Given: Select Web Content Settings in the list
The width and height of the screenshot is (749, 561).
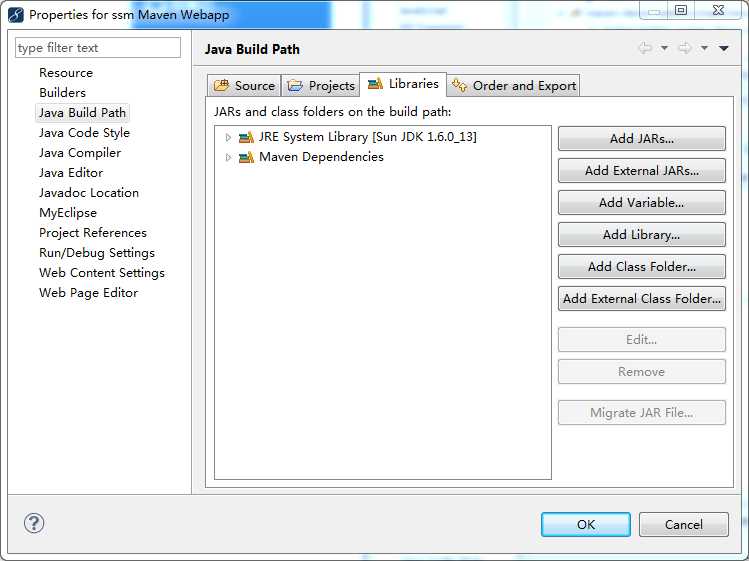Looking at the screenshot, I should (x=102, y=273).
